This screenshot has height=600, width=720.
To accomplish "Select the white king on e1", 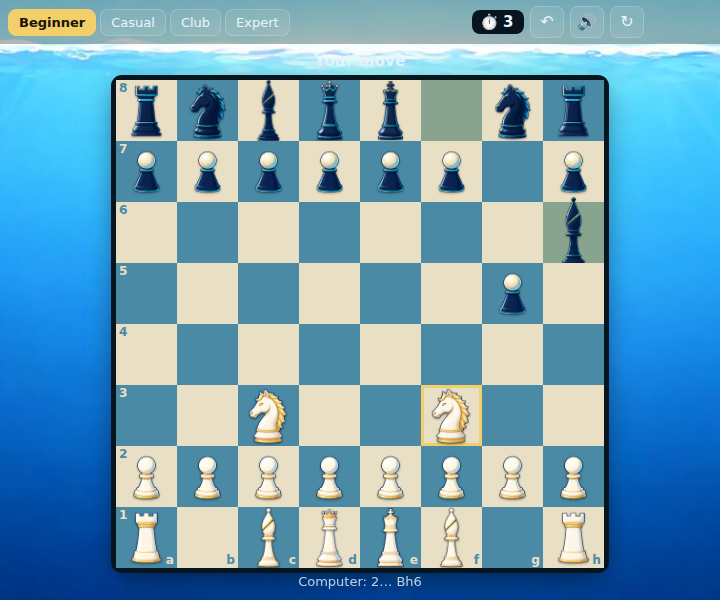I will (x=390, y=538).
